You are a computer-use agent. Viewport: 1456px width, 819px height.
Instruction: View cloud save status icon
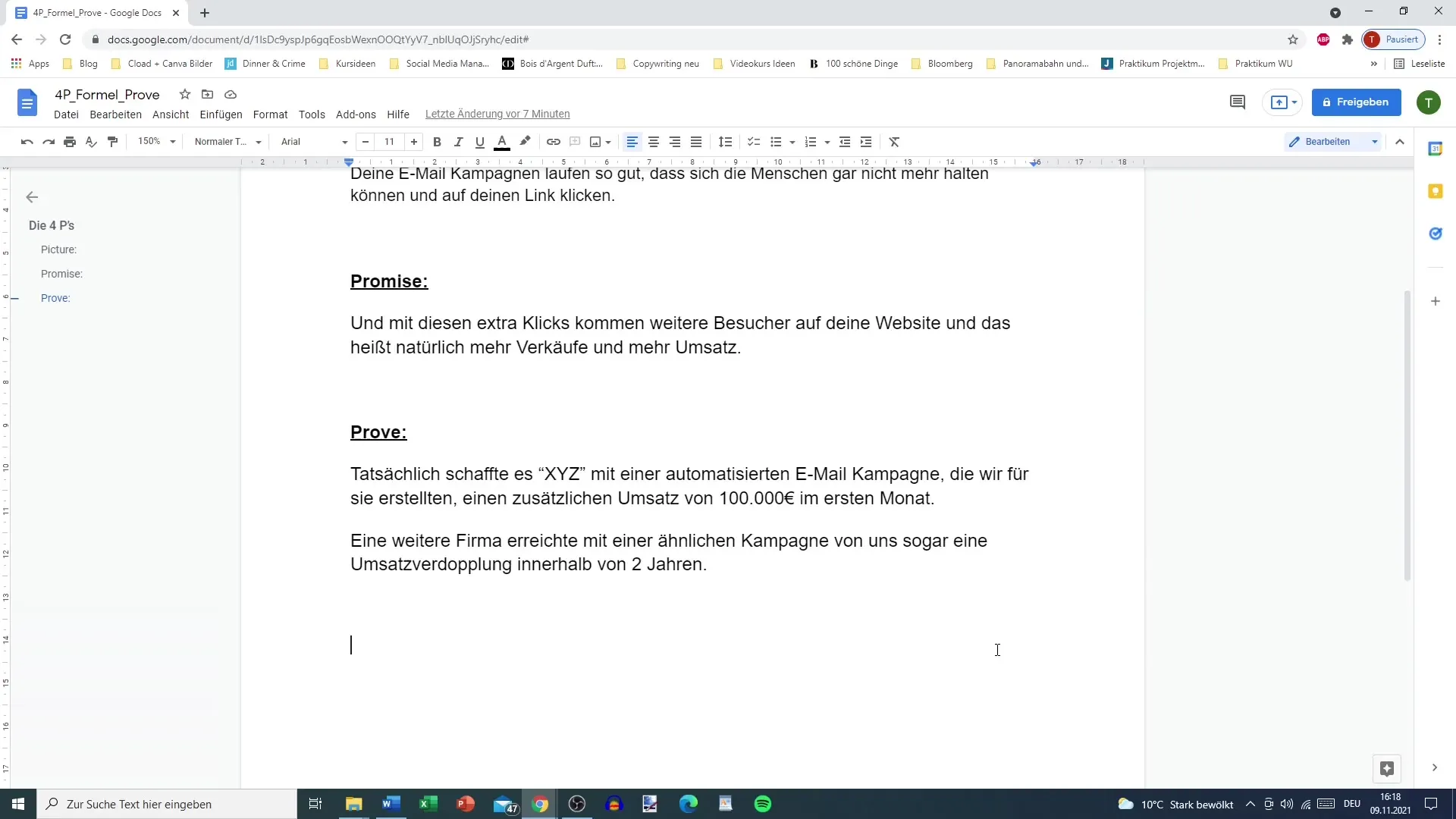pos(231,94)
